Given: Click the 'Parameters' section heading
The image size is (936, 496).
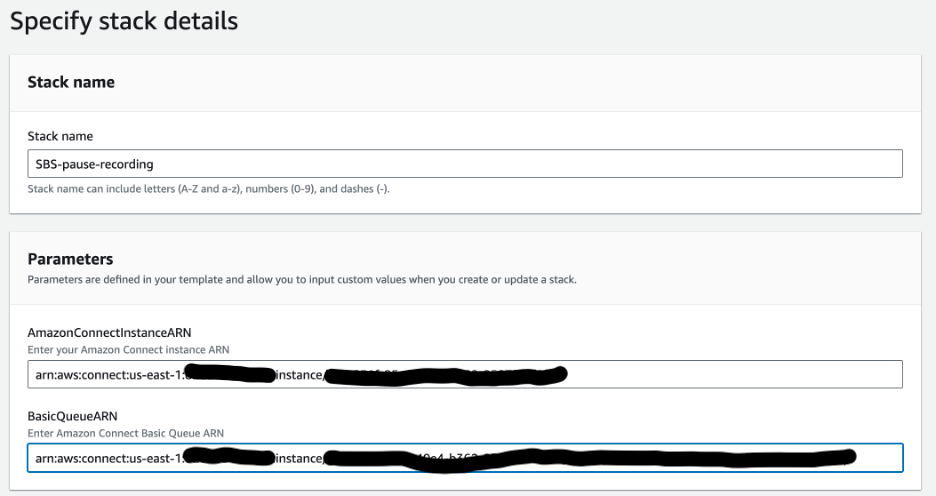Looking at the screenshot, I should (x=70, y=259).
